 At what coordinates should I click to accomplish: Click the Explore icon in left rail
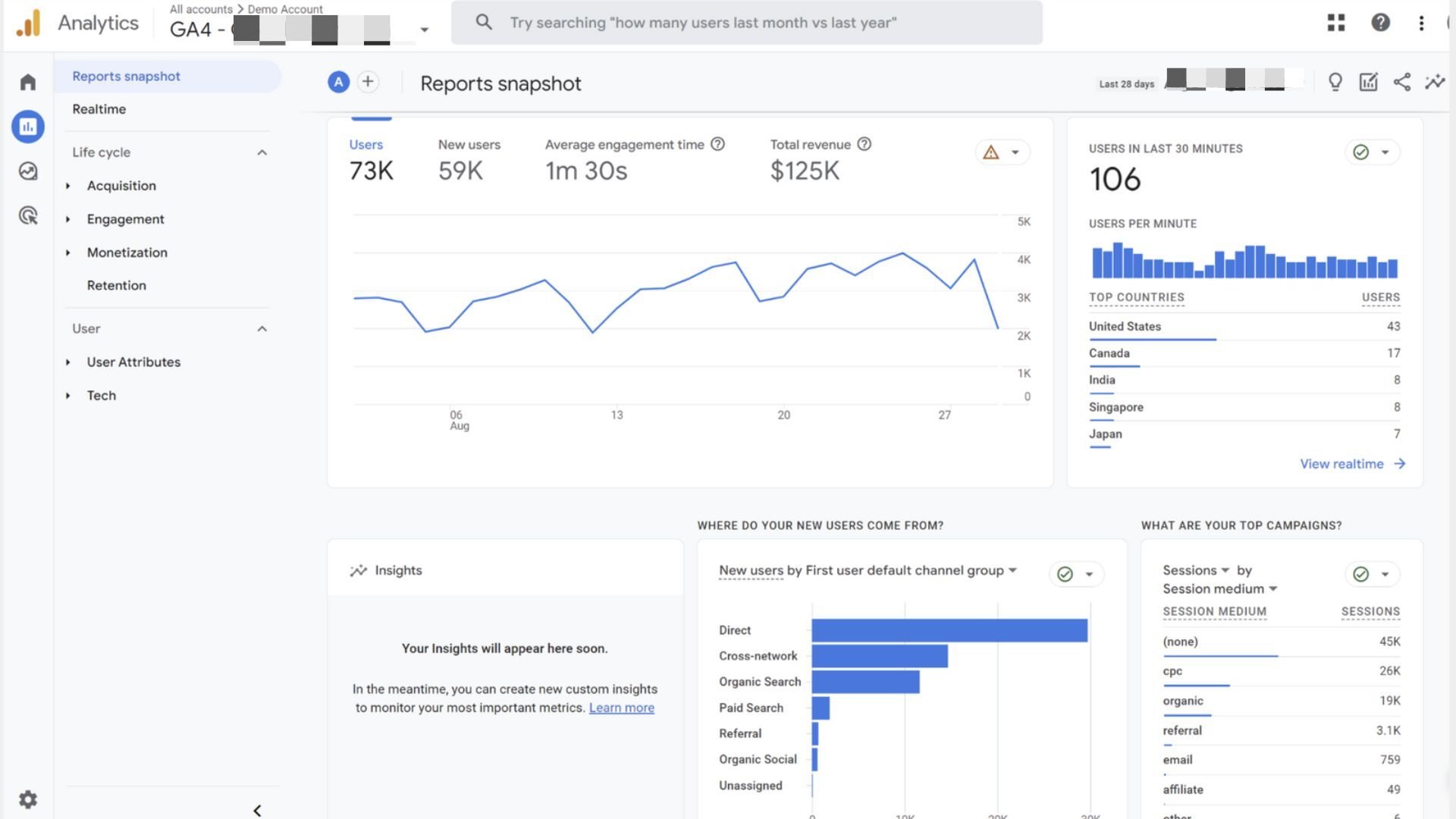coord(28,171)
